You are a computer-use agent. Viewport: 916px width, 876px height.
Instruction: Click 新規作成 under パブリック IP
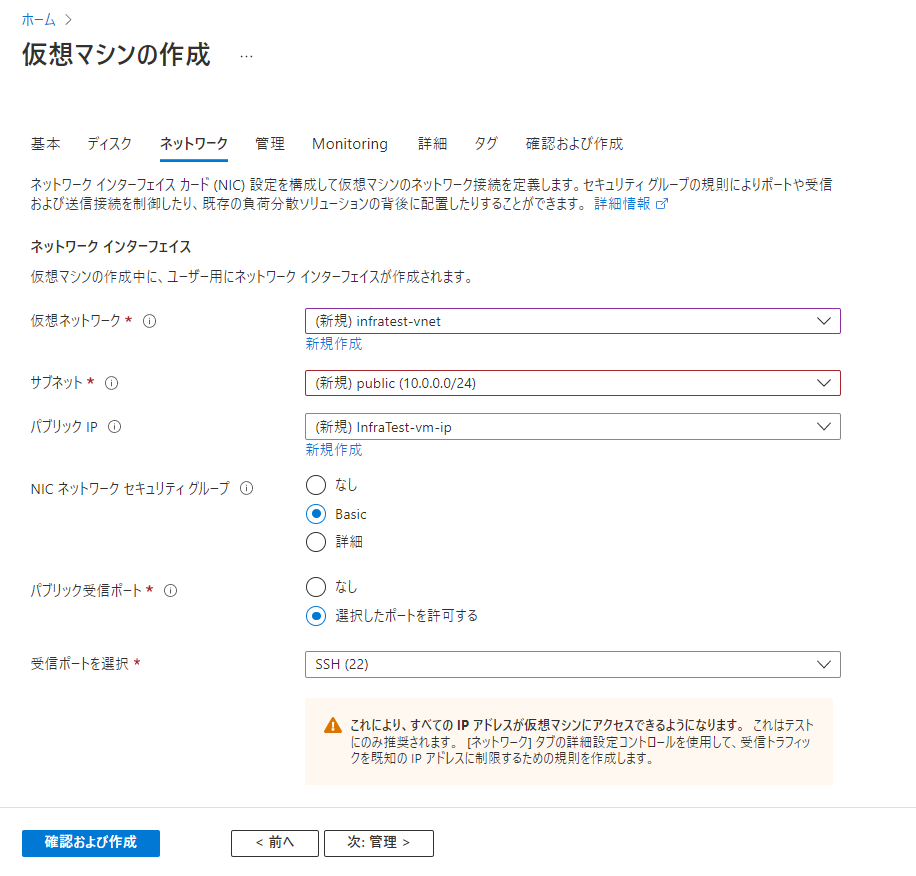point(334,450)
